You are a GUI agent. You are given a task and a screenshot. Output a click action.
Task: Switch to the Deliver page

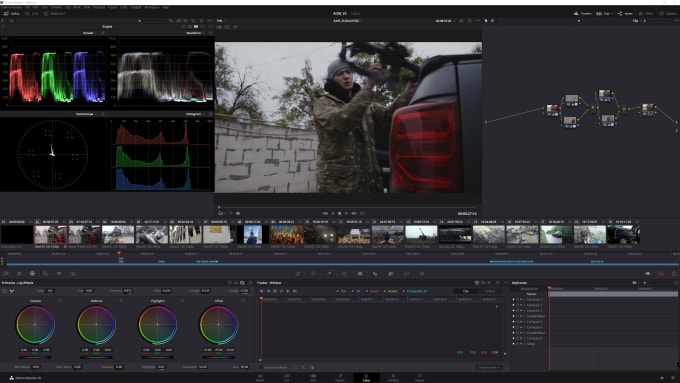pyautogui.click(x=419, y=377)
